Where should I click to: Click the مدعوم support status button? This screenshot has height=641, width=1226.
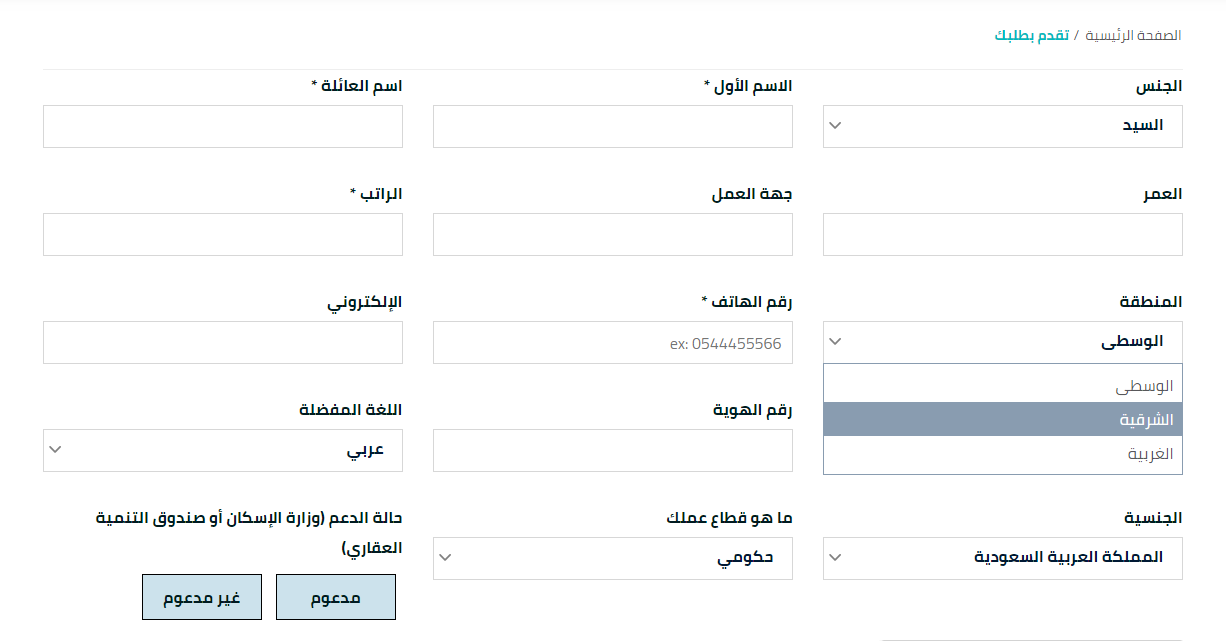335,597
